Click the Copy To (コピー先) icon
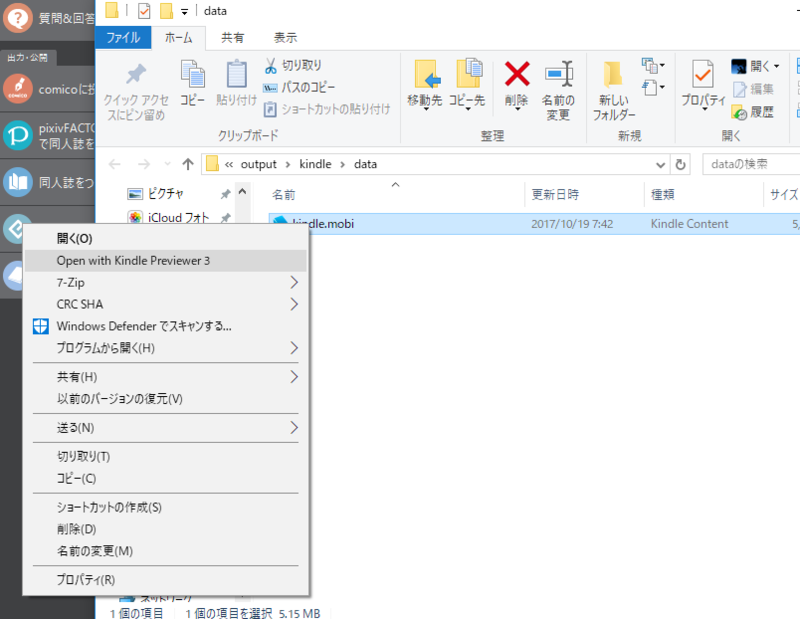Viewport: 800px width, 619px height. (469, 73)
